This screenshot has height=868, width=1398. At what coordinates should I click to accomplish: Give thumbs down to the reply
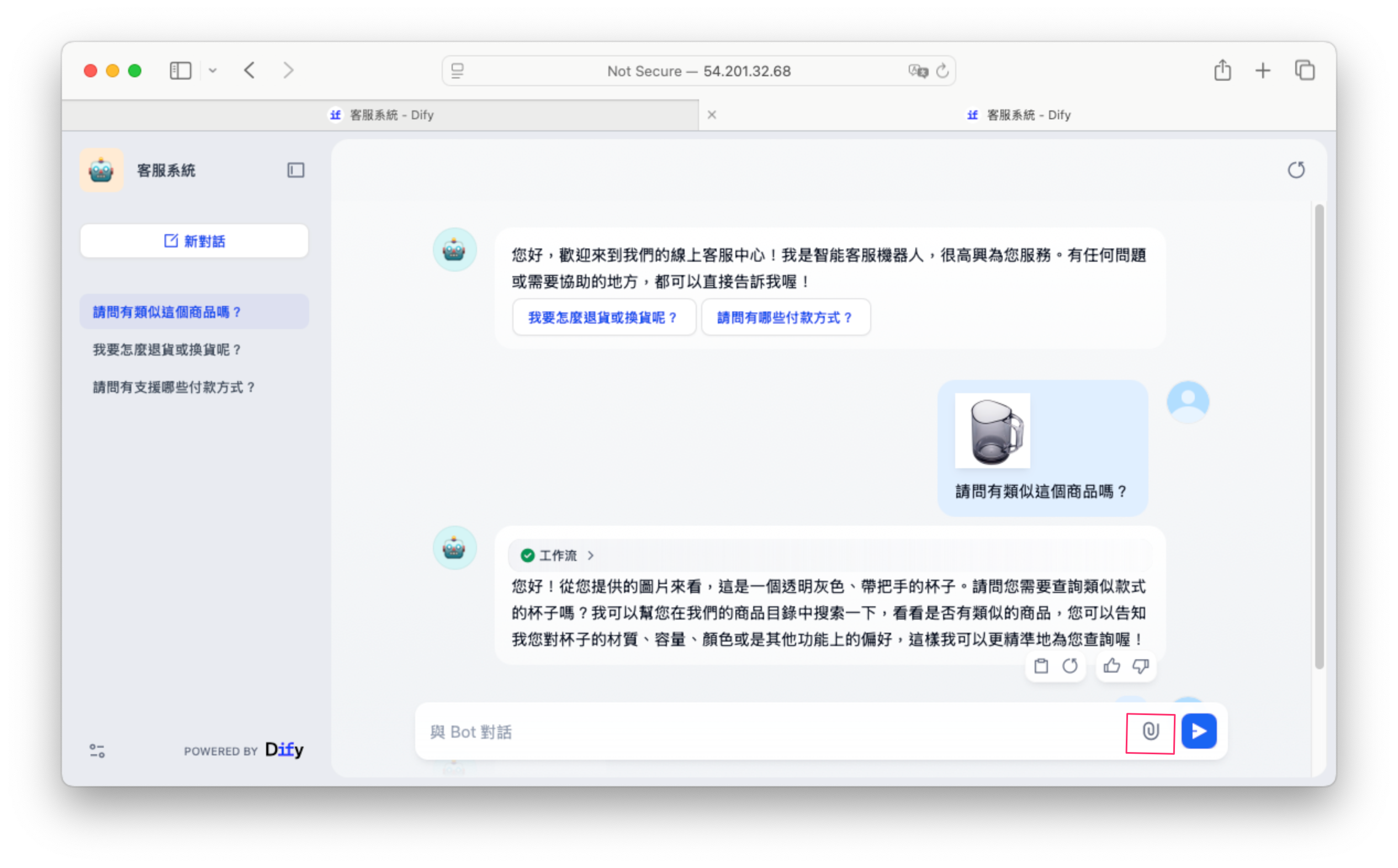point(1140,666)
